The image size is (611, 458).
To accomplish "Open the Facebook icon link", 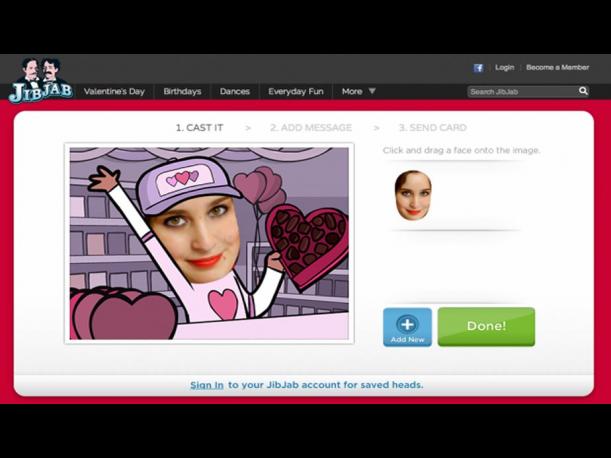I will pos(478,68).
